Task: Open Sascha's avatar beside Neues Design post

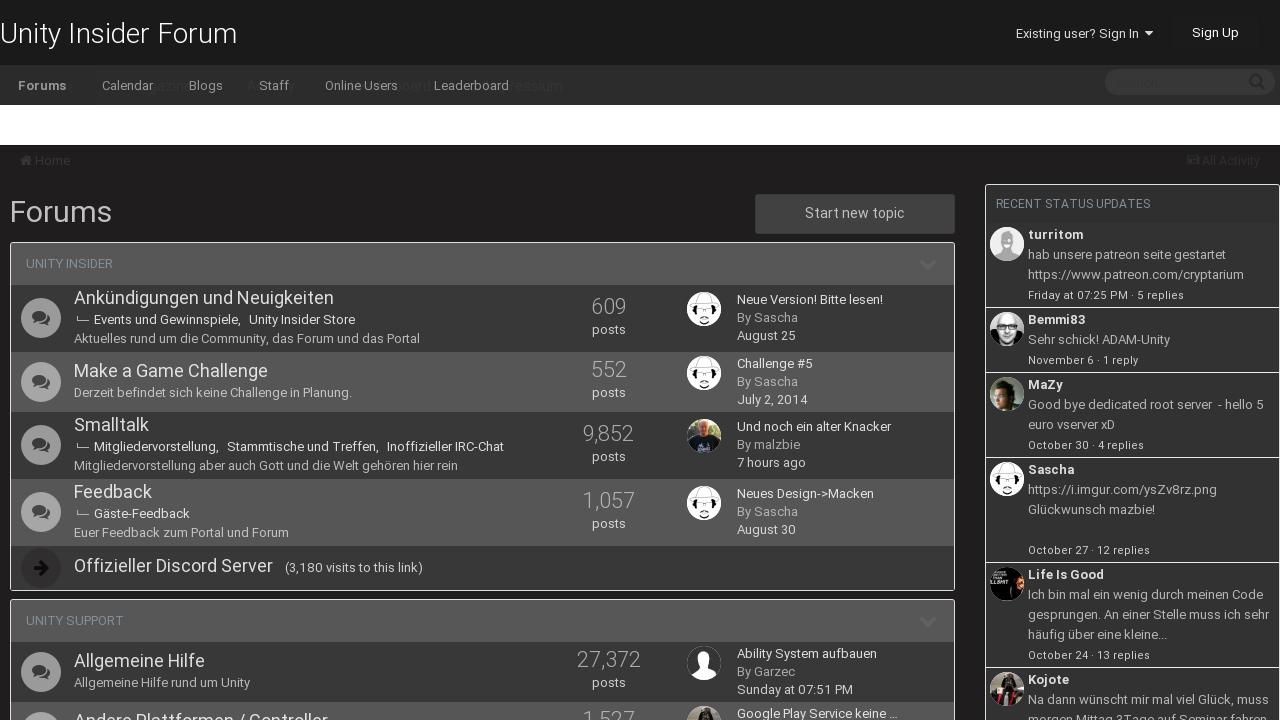Action: 704,503
